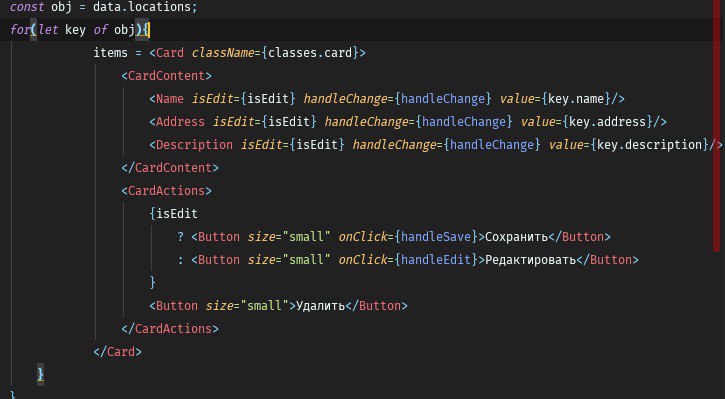Click the 'const' keyword on the first line
The height and width of the screenshot is (399, 725).
point(27,7)
